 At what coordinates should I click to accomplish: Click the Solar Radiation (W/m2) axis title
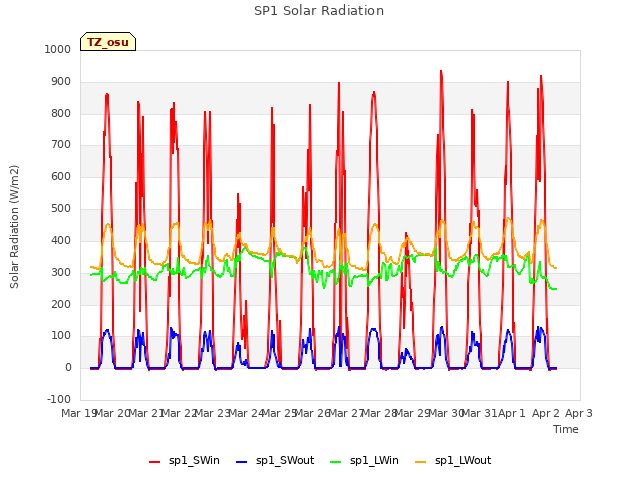[14, 227]
